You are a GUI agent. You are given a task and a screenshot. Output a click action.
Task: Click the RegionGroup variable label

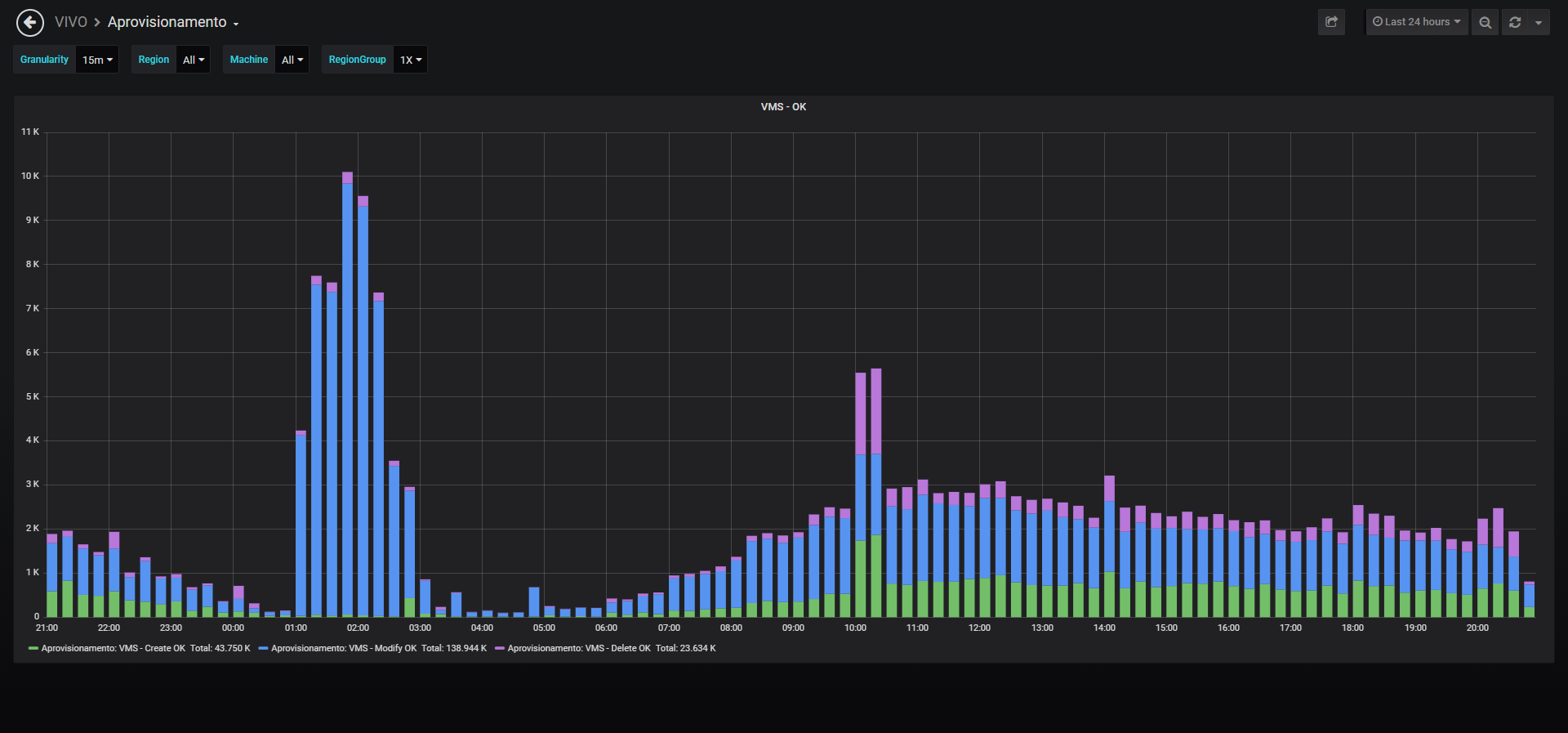click(358, 60)
